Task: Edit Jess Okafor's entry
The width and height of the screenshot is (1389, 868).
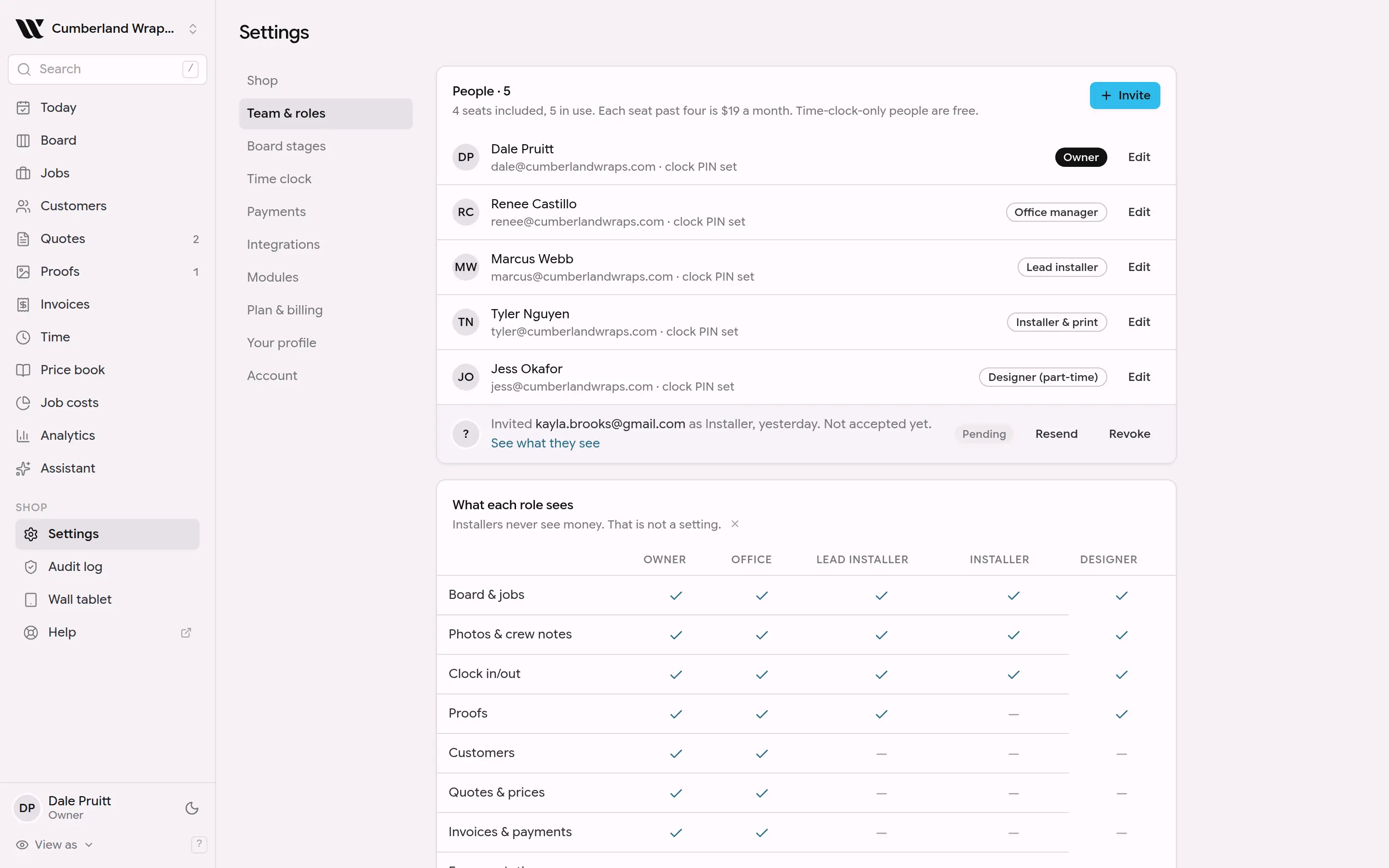Action: click(x=1139, y=377)
